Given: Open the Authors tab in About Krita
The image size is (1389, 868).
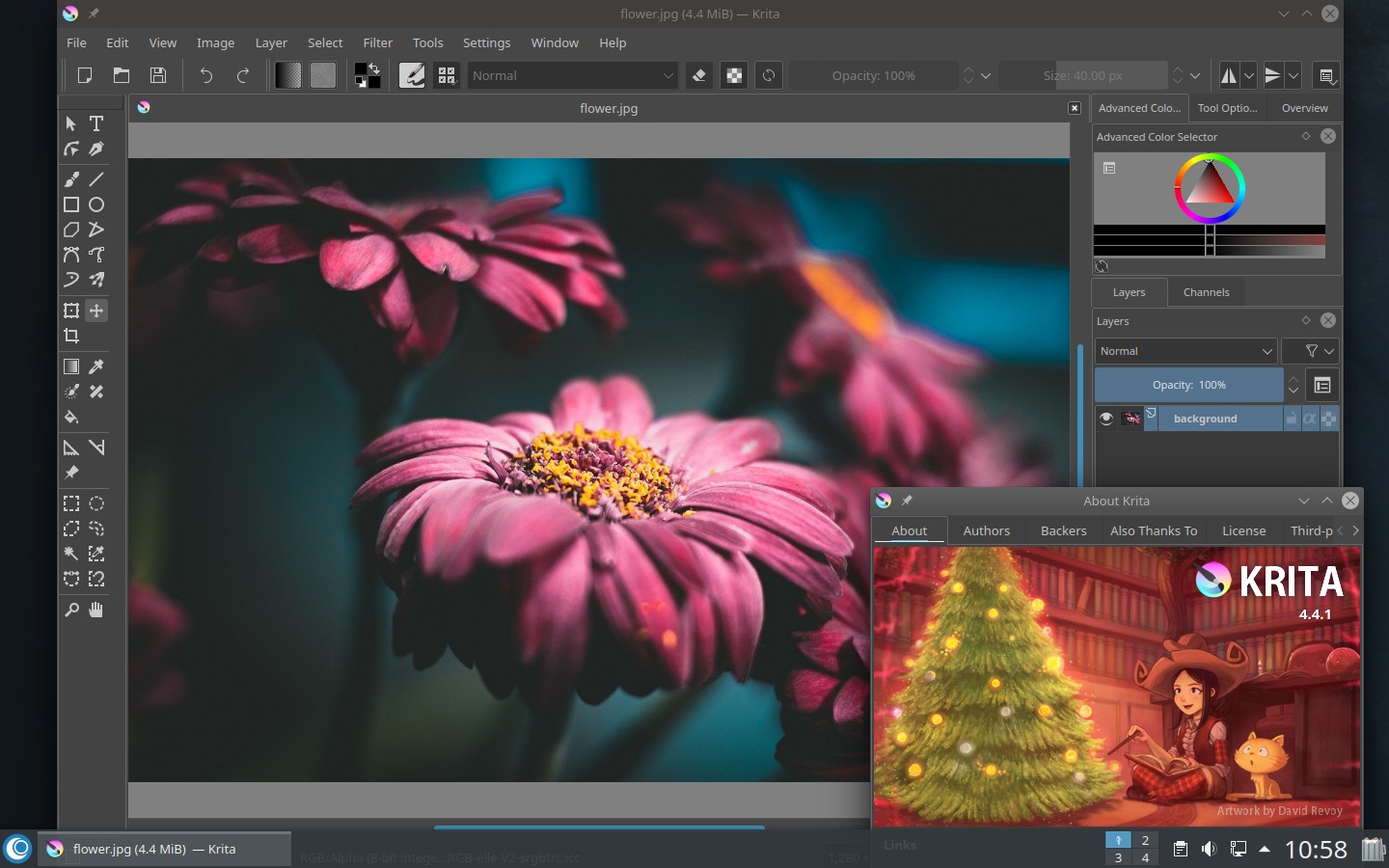Looking at the screenshot, I should 986,530.
